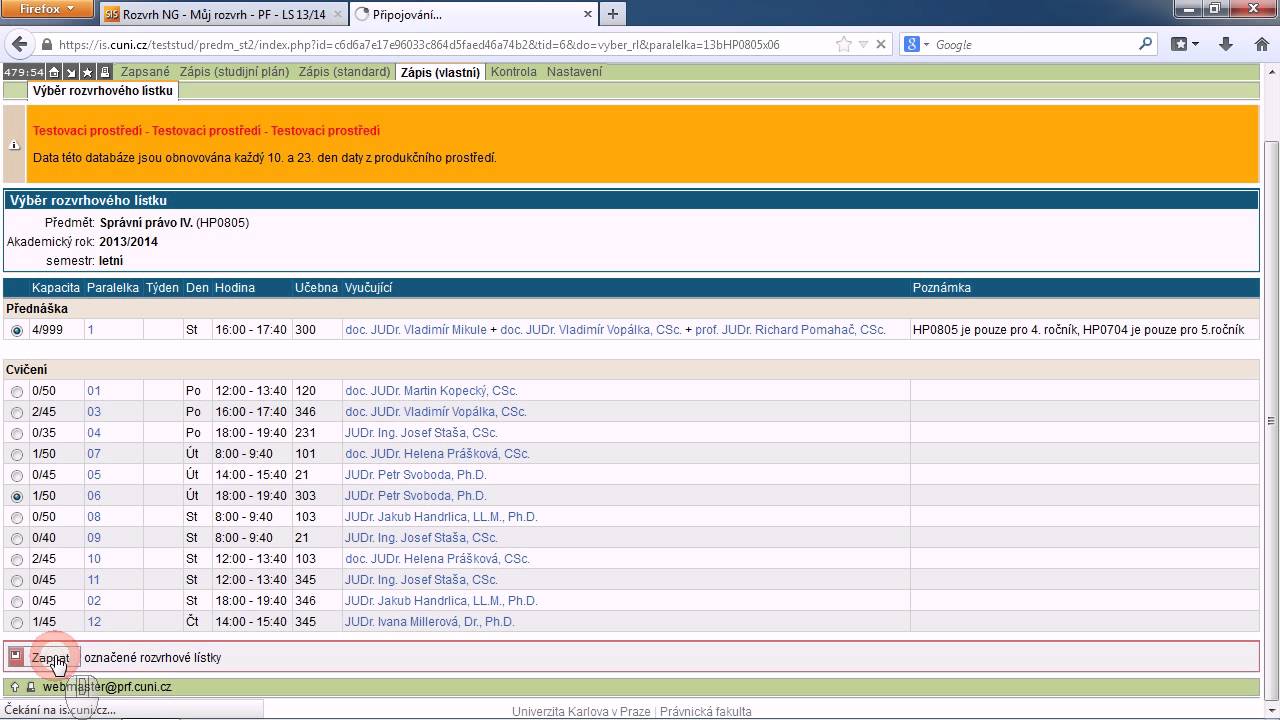Go to the Kontrola section
Image resolution: width=1280 pixels, height=720 pixels.
tap(514, 72)
